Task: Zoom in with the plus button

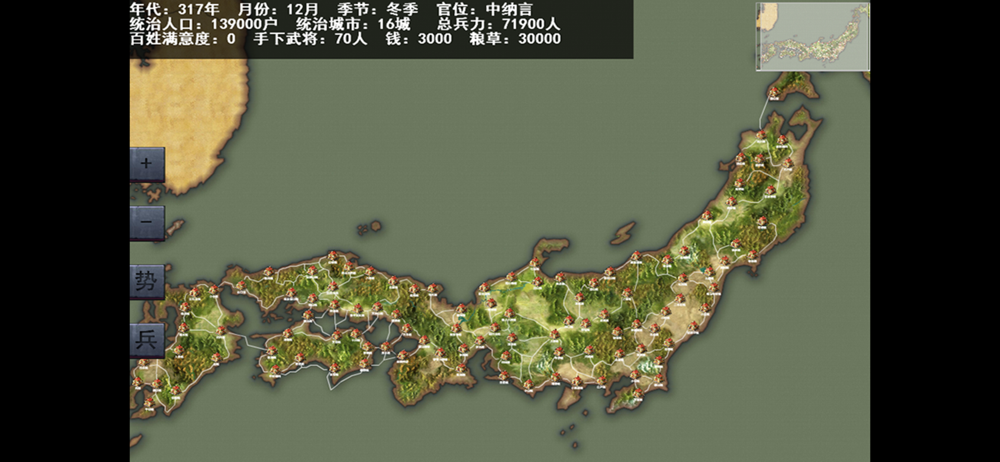Action: [x=147, y=165]
